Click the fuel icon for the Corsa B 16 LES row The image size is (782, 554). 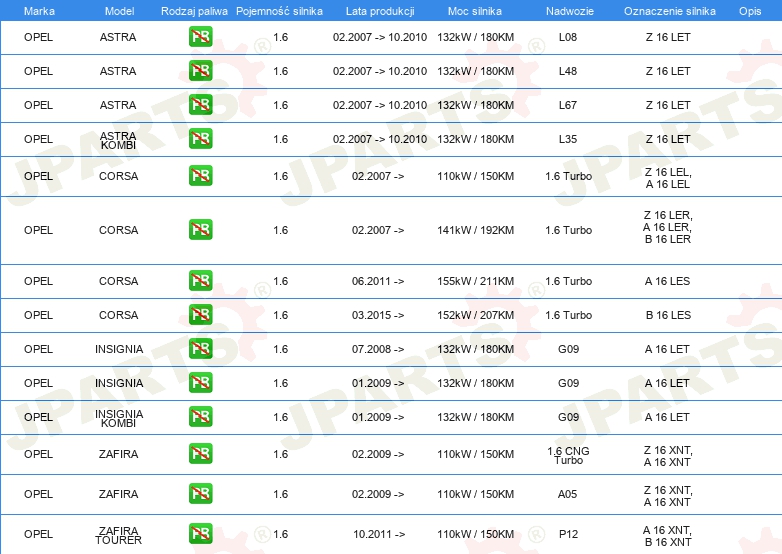coord(200,315)
